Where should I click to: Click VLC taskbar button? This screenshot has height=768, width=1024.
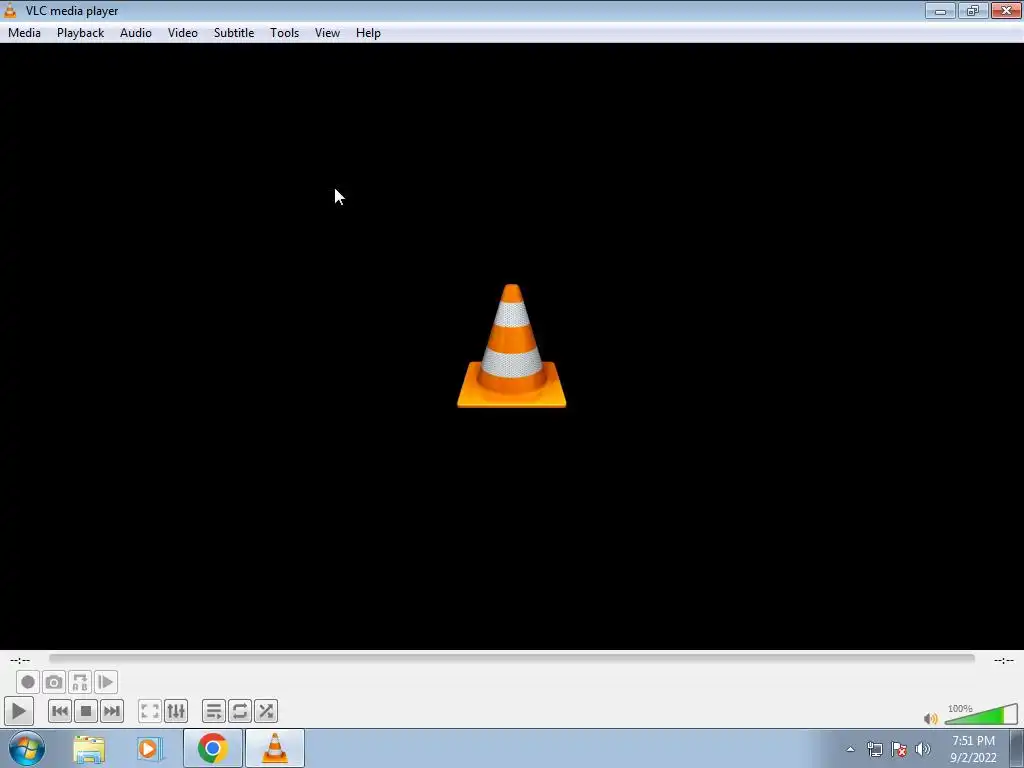pos(275,748)
